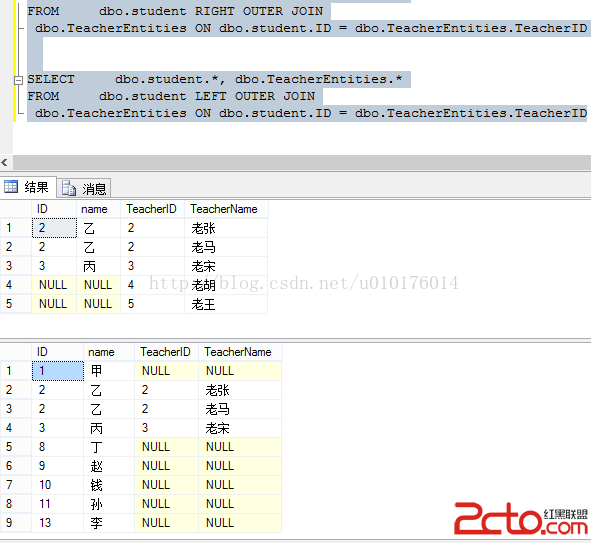Screen dimensions: 591x545
Task: Click ID cell 10 in the second grid
Action: point(58,485)
